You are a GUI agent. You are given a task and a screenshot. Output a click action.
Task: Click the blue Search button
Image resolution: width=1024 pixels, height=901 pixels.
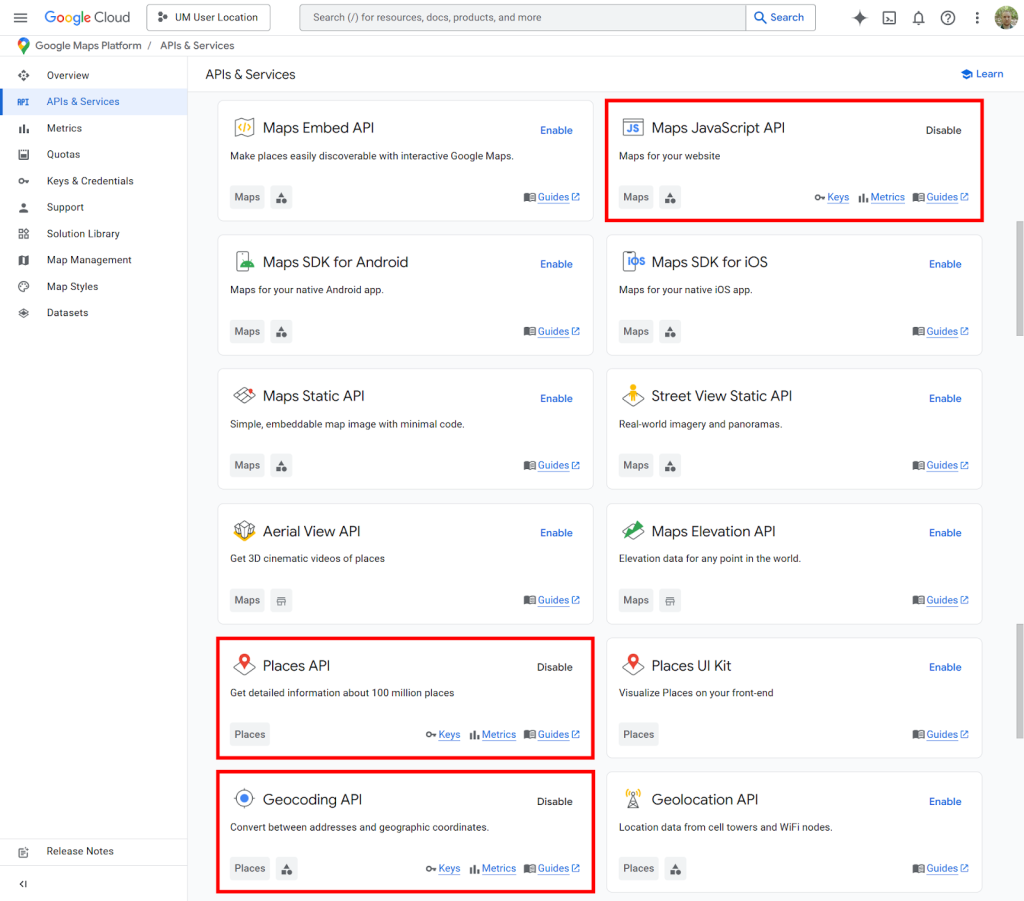coord(780,17)
